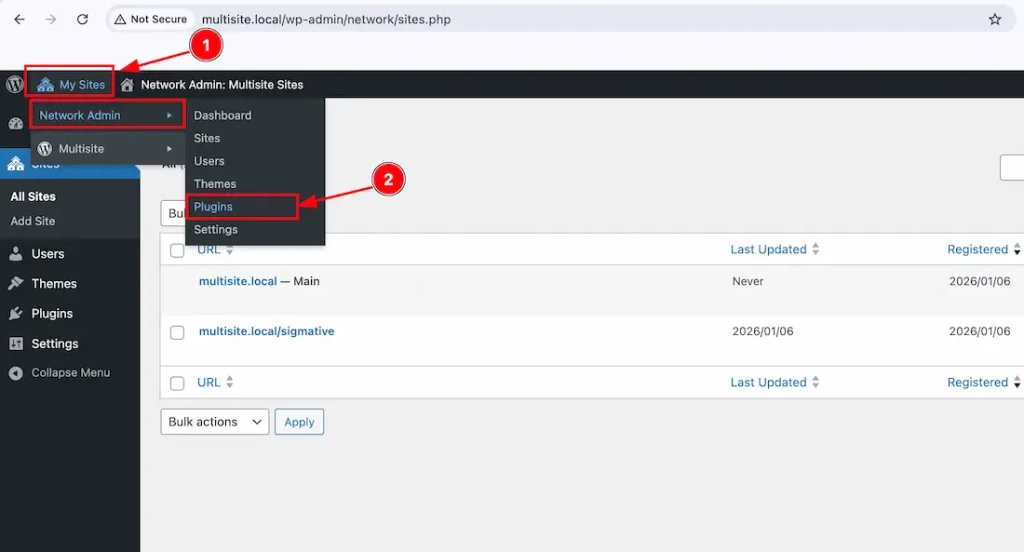This screenshot has width=1024, height=552.
Task: Sort by Registered footer arrows
Action: click(1017, 382)
